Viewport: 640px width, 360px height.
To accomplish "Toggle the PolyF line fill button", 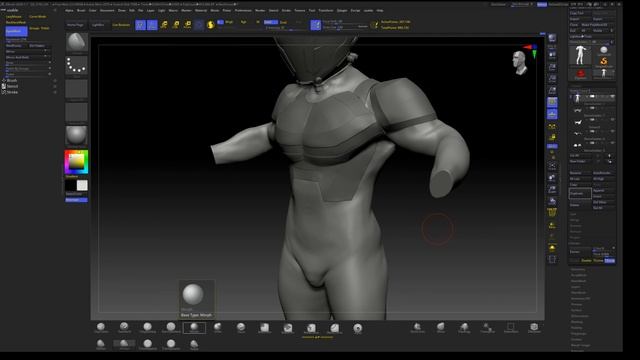I will tap(552, 213).
